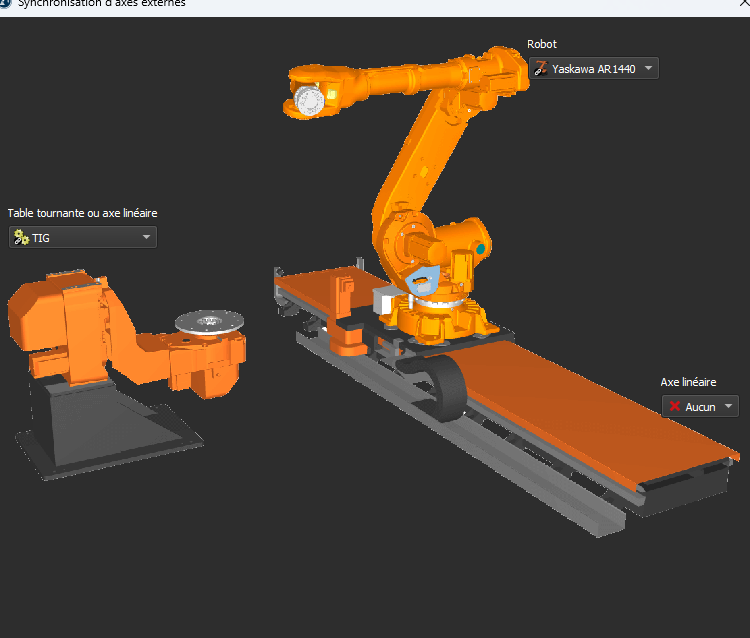The image size is (750, 638).
Task: Click the Yaskawa robot icon in Robot dropdown
Action: click(541, 69)
